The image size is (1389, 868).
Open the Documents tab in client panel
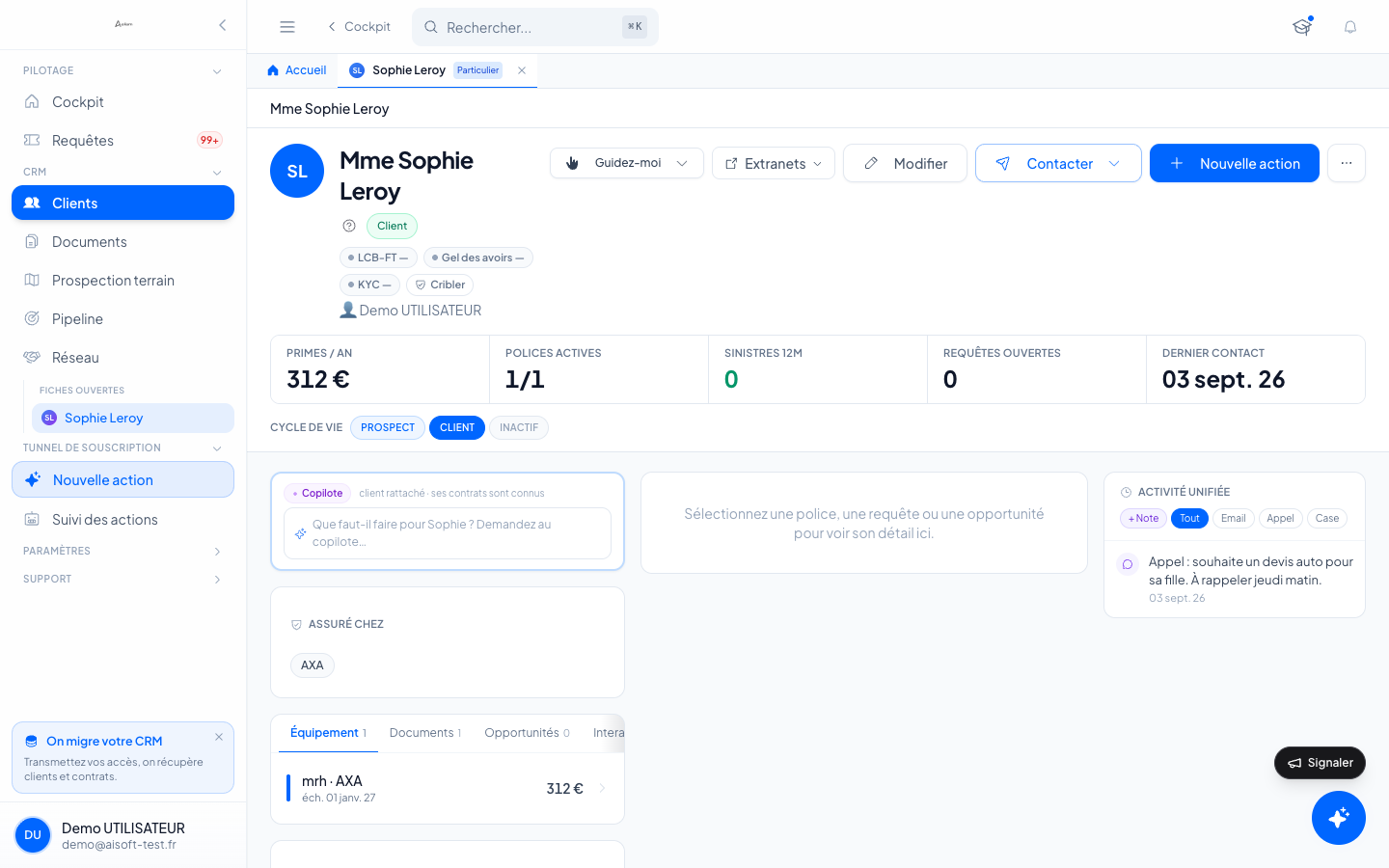coord(425,733)
